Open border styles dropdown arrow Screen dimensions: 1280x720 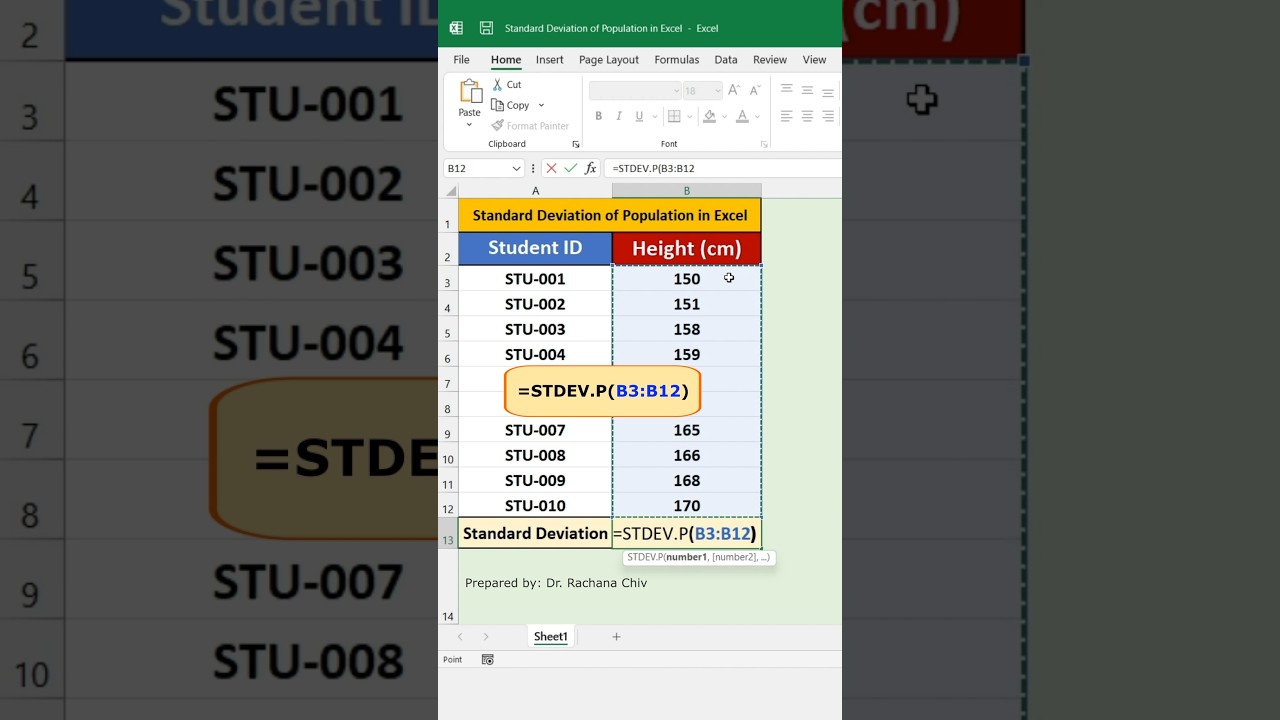(x=689, y=116)
